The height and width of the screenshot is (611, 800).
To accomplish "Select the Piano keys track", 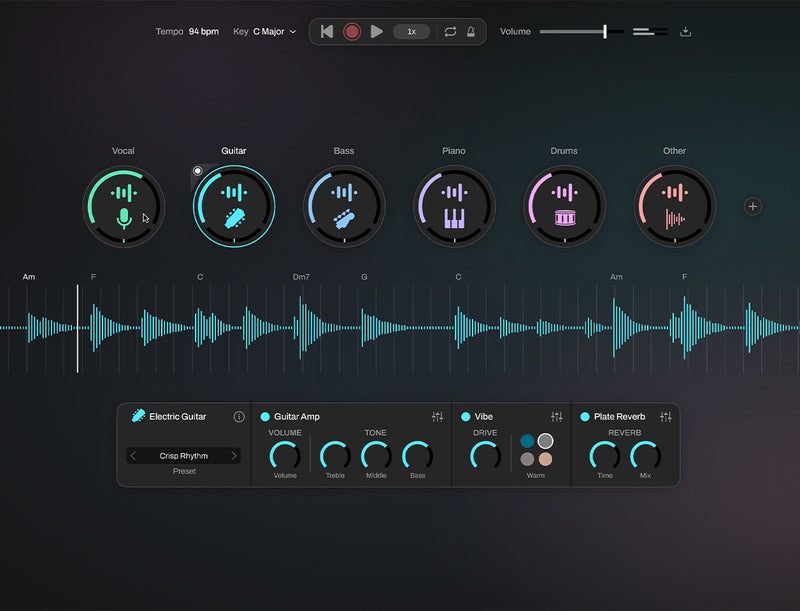I will tap(454, 206).
